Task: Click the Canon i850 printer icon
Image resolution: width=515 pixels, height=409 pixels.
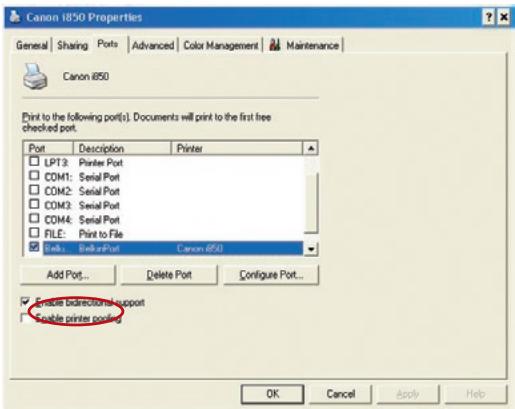Action: 35,76
